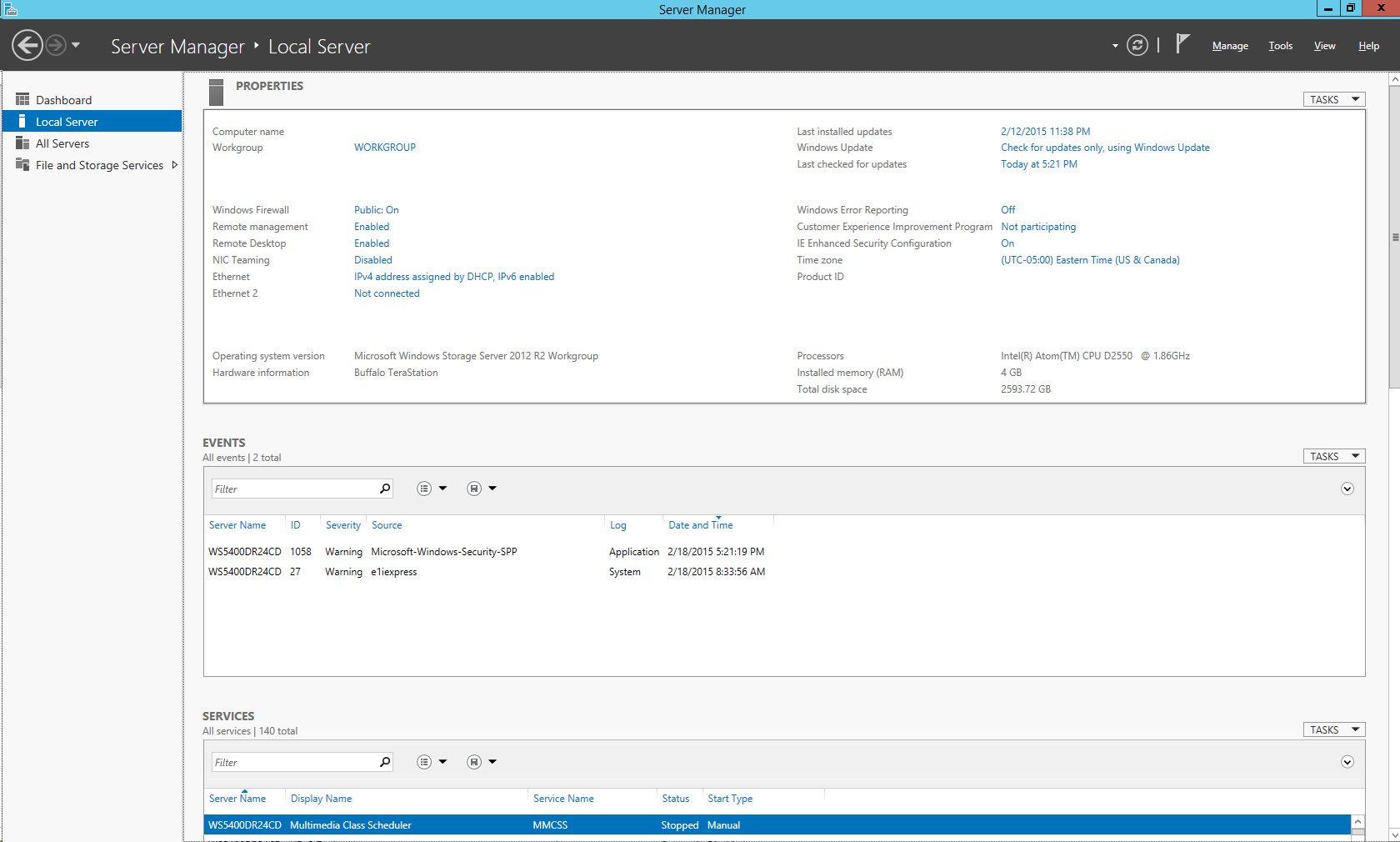The height and width of the screenshot is (842, 1400).
Task: Expand the Services filter criteria chevron
Action: click(1347, 762)
